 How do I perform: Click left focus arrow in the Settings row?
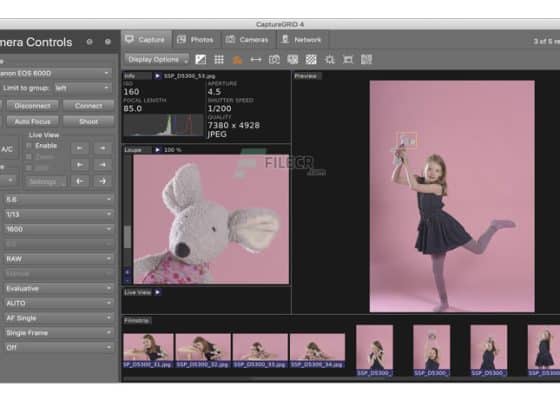tap(80, 181)
